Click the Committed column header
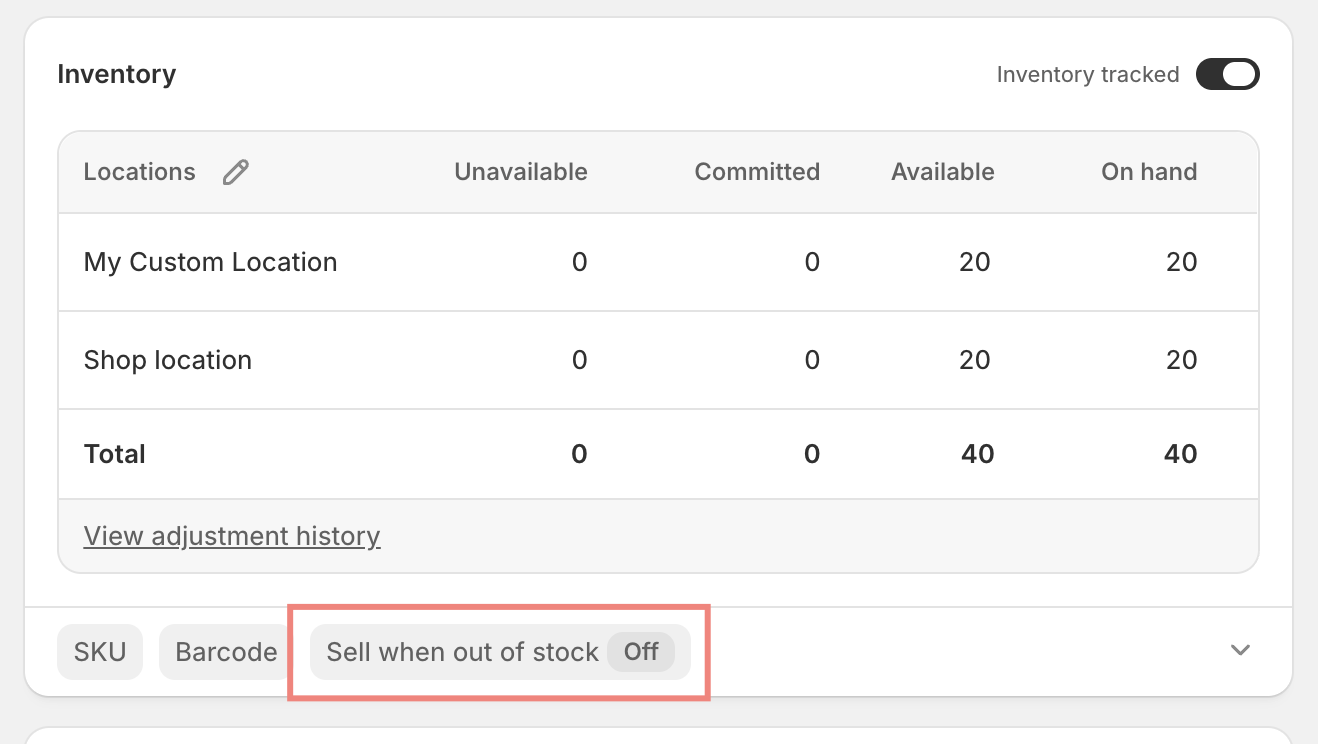Image resolution: width=1318 pixels, height=744 pixels. [x=757, y=172]
